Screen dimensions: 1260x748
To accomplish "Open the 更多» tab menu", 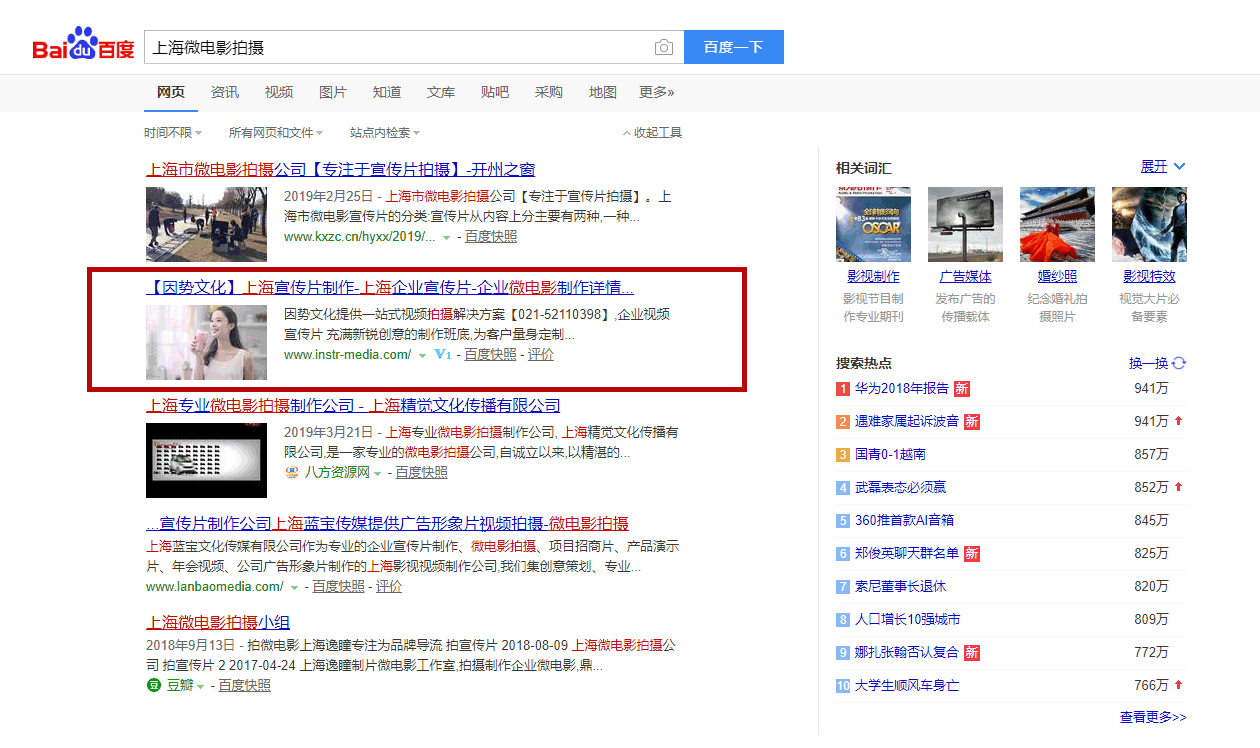I will (657, 92).
